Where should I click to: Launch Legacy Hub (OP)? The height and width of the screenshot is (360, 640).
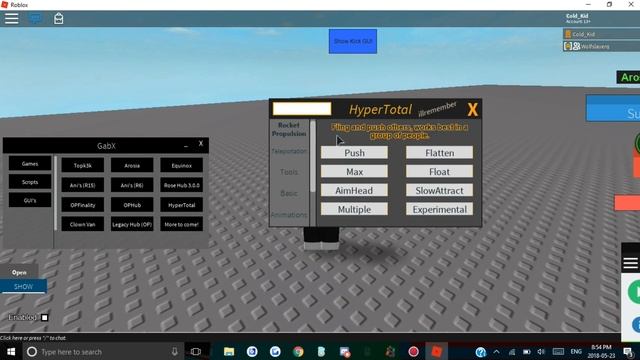point(132,224)
